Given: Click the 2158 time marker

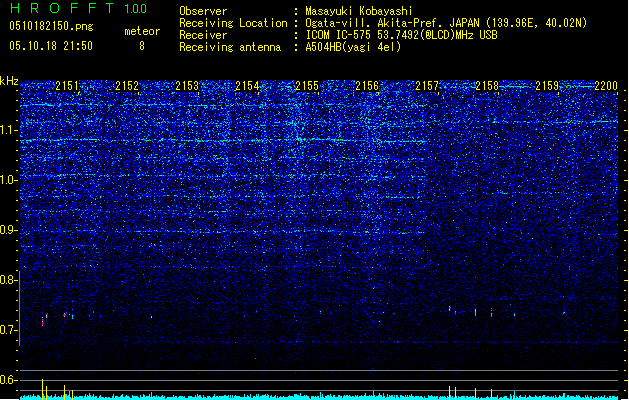Looking at the screenshot, I should pyautogui.click(x=487, y=86).
